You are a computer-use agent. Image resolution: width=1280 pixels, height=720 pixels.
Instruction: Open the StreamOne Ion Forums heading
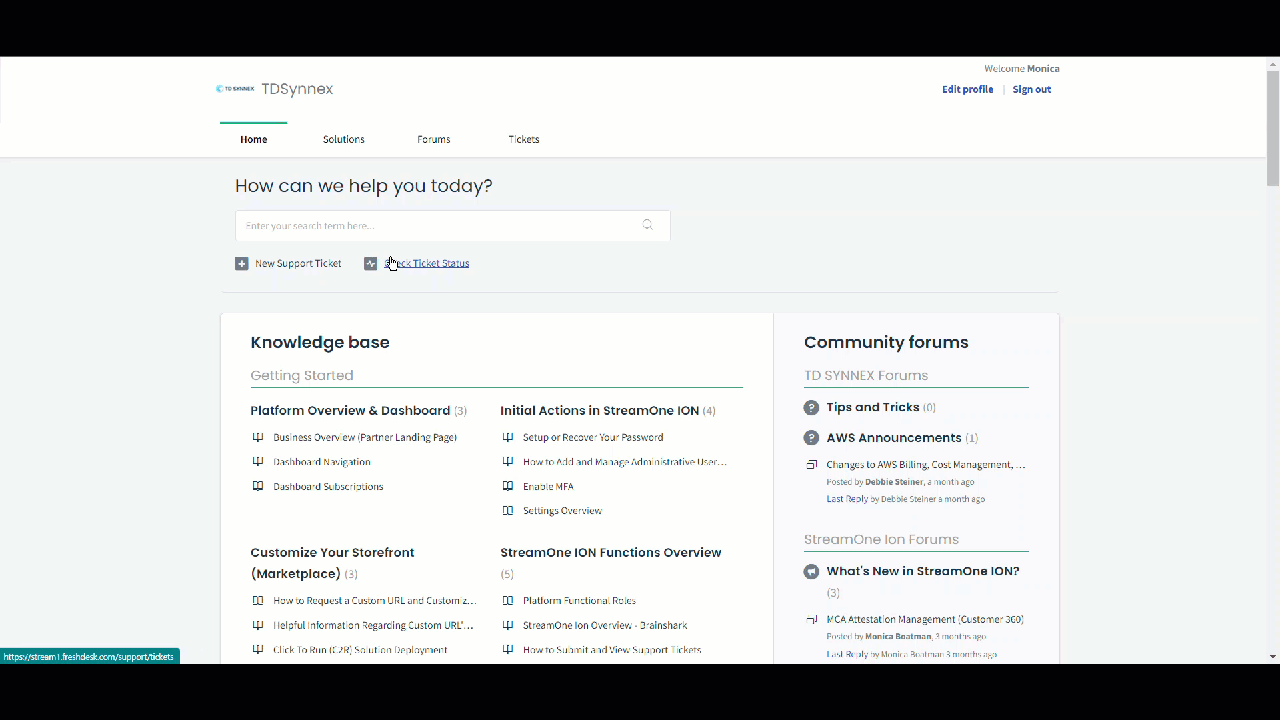(x=881, y=540)
